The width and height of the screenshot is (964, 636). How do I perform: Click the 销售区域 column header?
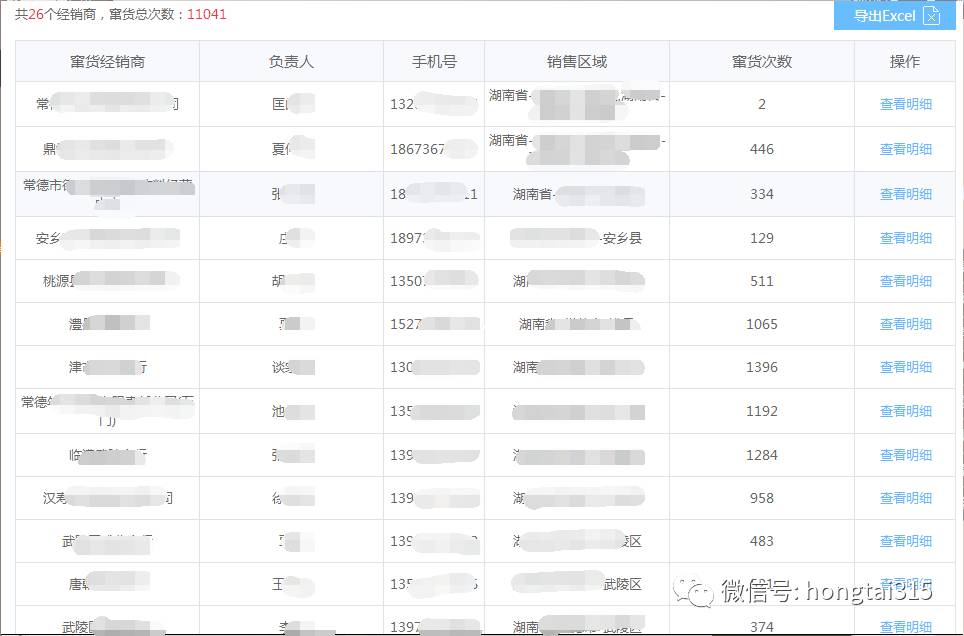(575, 61)
